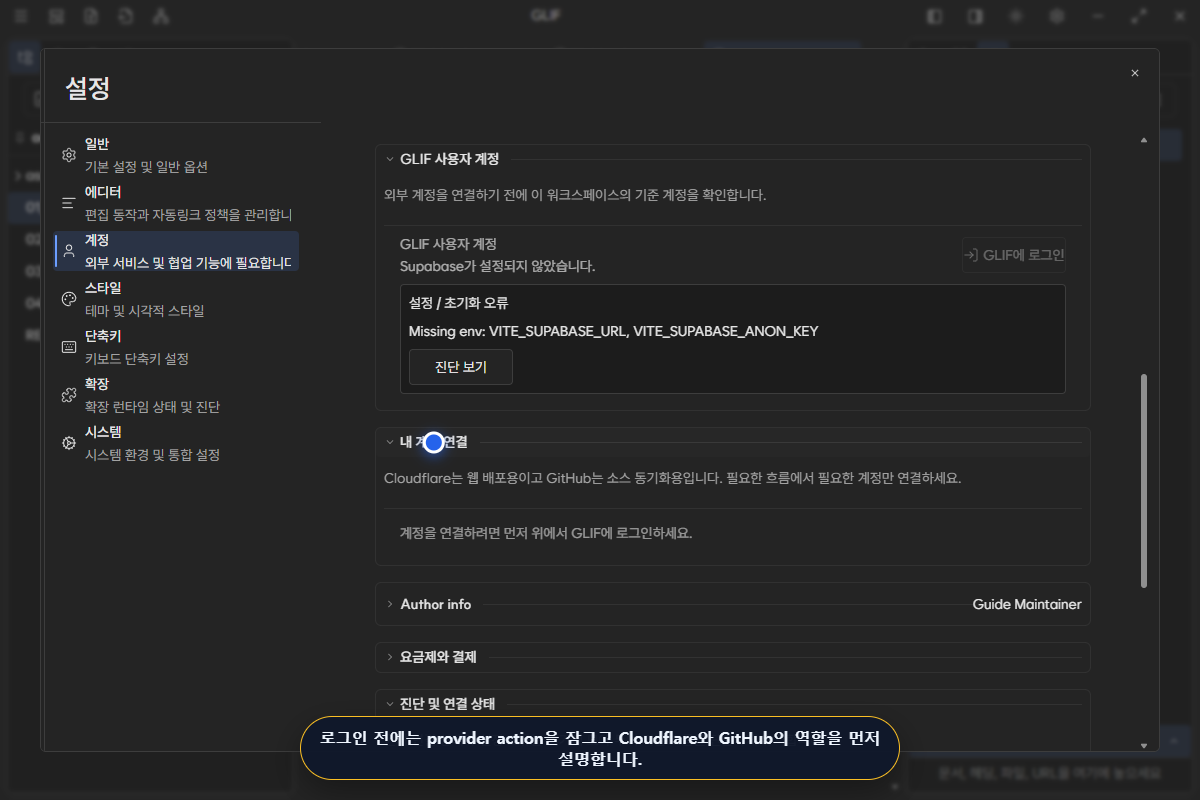Image resolution: width=1200 pixels, height=800 pixels.
Task: Open hamburger menu in main GLIF window
Action: pyautogui.click(x=21, y=16)
